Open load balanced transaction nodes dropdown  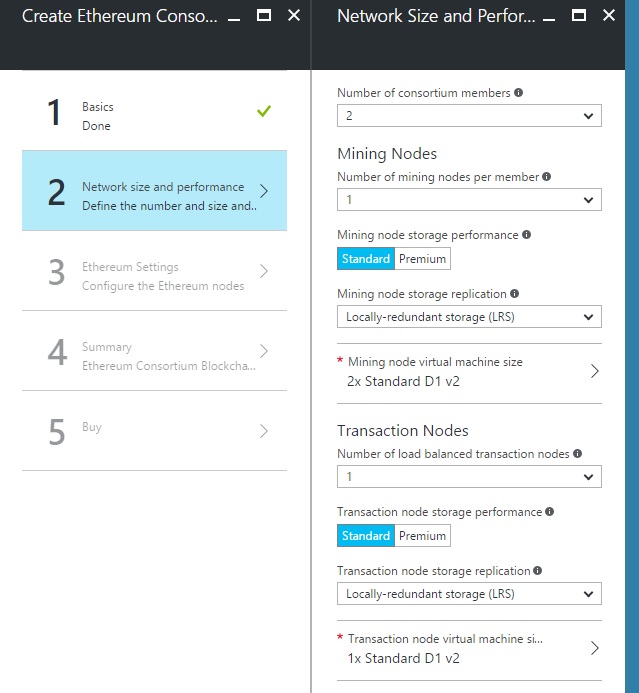pyautogui.click(x=469, y=476)
